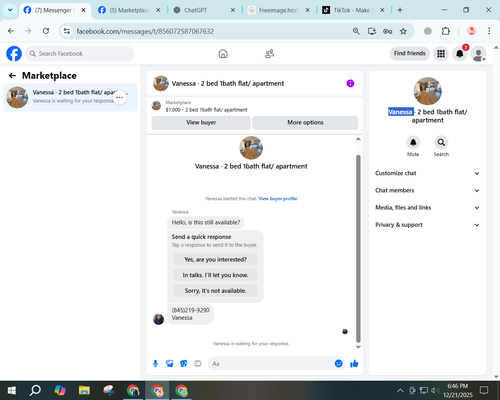Open the account profile avatar menu

(478, 54)
